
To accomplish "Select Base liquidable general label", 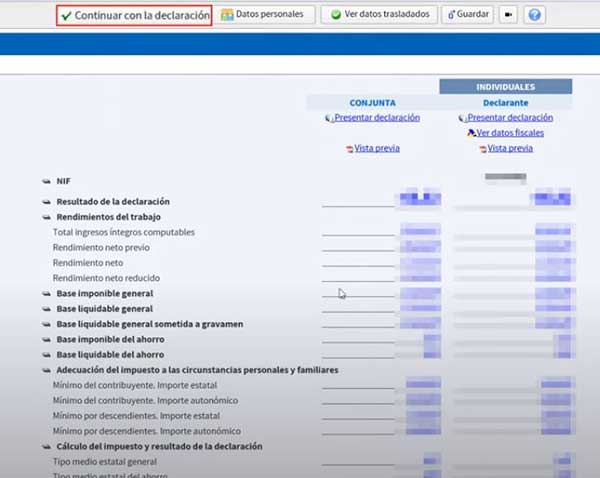I will 105,309.
